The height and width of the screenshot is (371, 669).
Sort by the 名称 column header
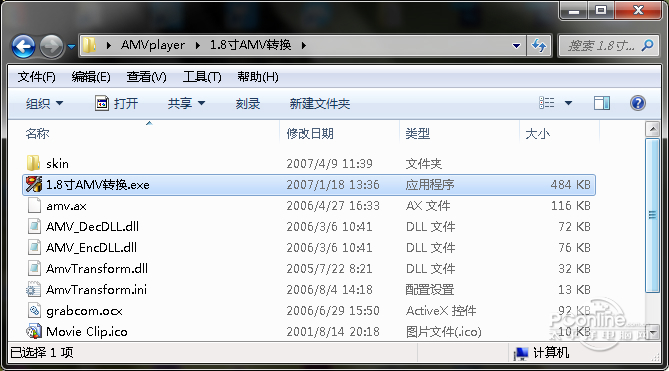click(x=37, y=133)
